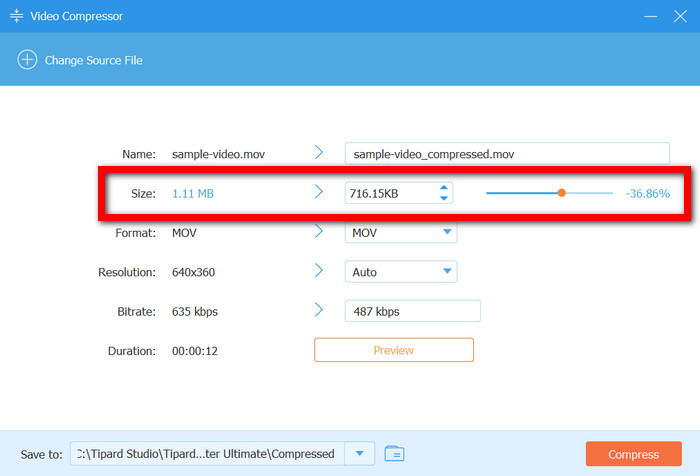Click the arrow in the Name row
This screenshot has height=476, width=700.
click(x=319, y=153)
